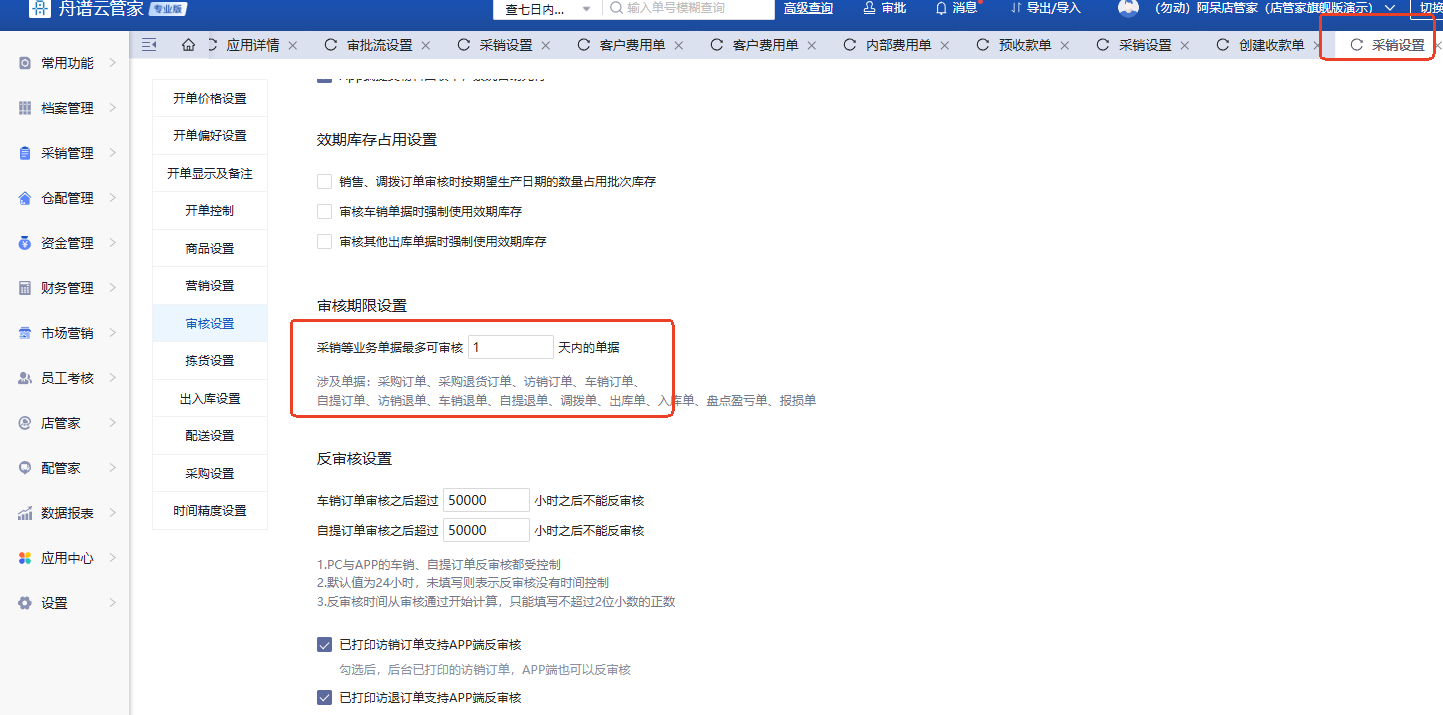Click the 高级查询 link
The height and width of the screenshot is (715, 1443).
click(808, 8)
